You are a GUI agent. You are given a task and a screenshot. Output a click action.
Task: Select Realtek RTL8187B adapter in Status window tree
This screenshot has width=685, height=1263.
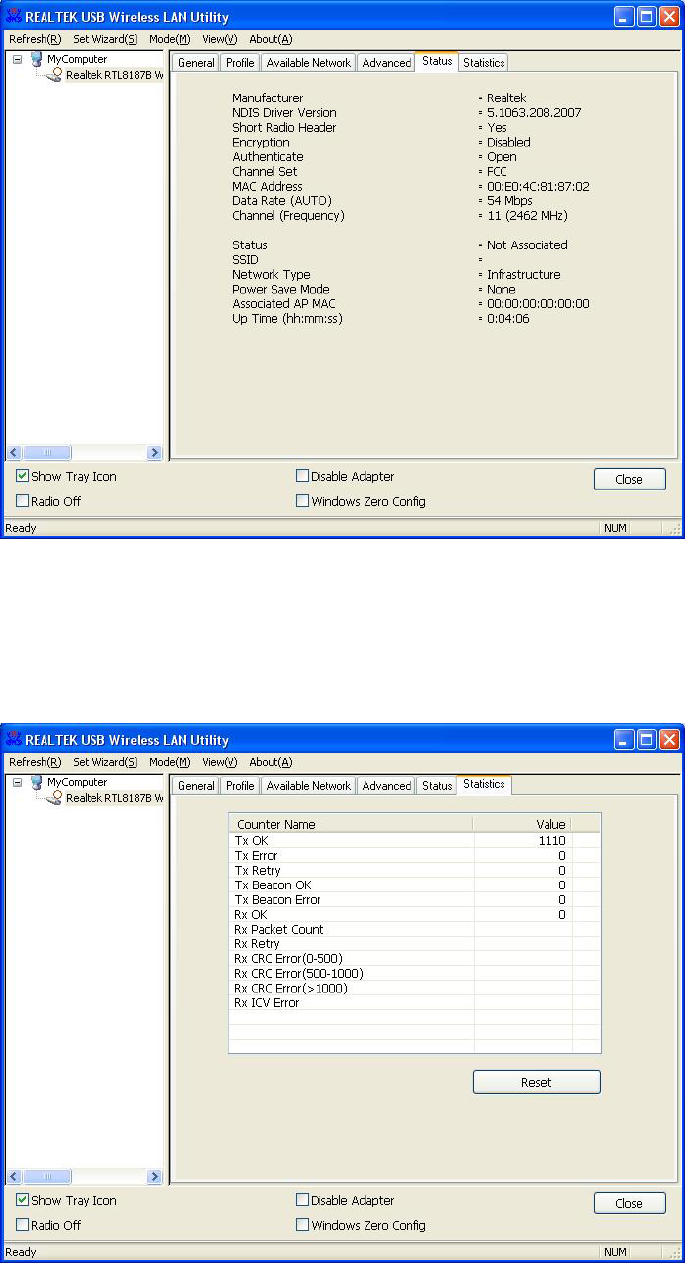[x=105, y=75]
